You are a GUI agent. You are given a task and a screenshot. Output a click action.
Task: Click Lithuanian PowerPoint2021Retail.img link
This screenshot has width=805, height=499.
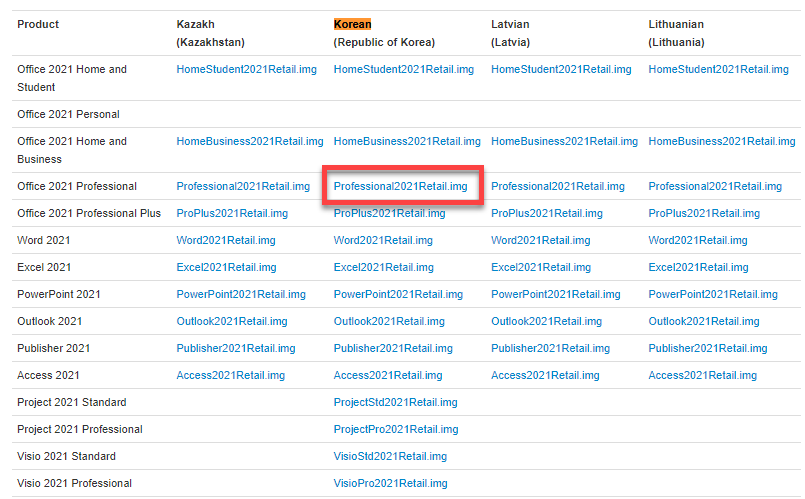(x=713, y=294)
